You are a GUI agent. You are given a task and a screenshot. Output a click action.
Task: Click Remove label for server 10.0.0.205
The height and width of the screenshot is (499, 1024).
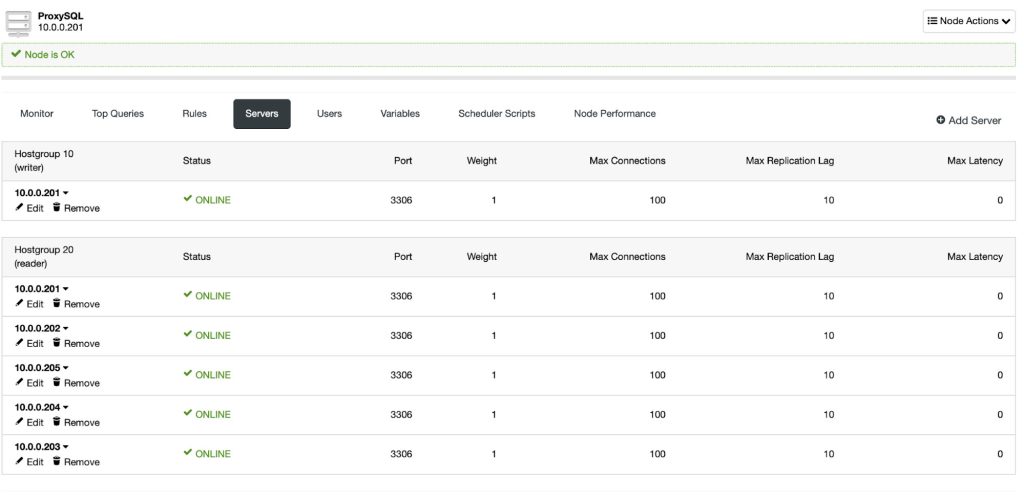tap(82, 383)
